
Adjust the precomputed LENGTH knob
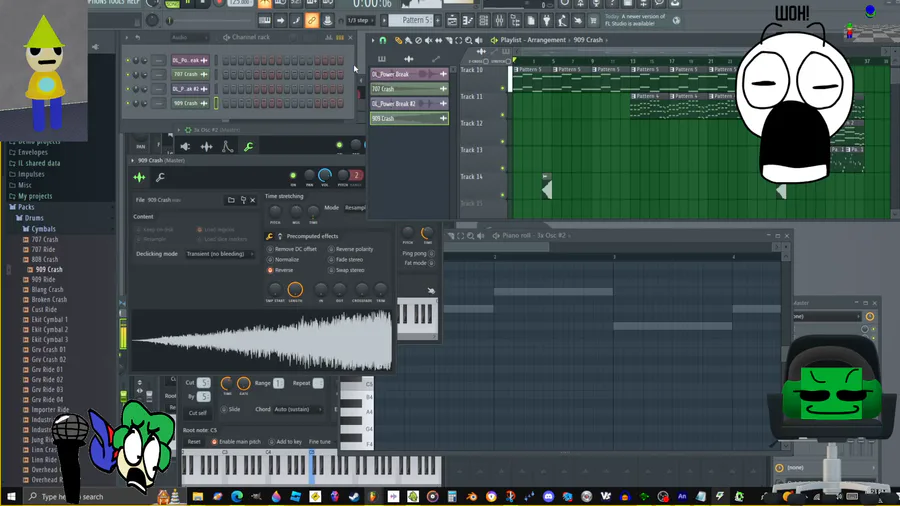(295, 289)
